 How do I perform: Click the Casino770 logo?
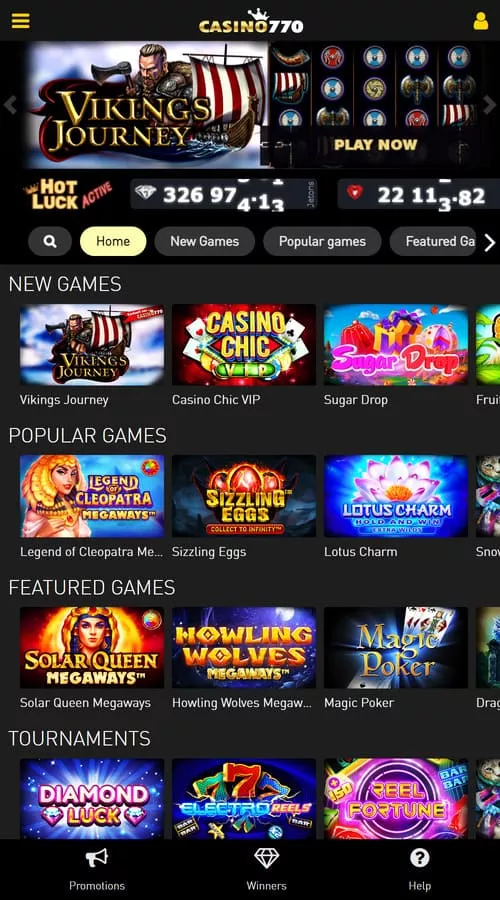click(251, 22)
